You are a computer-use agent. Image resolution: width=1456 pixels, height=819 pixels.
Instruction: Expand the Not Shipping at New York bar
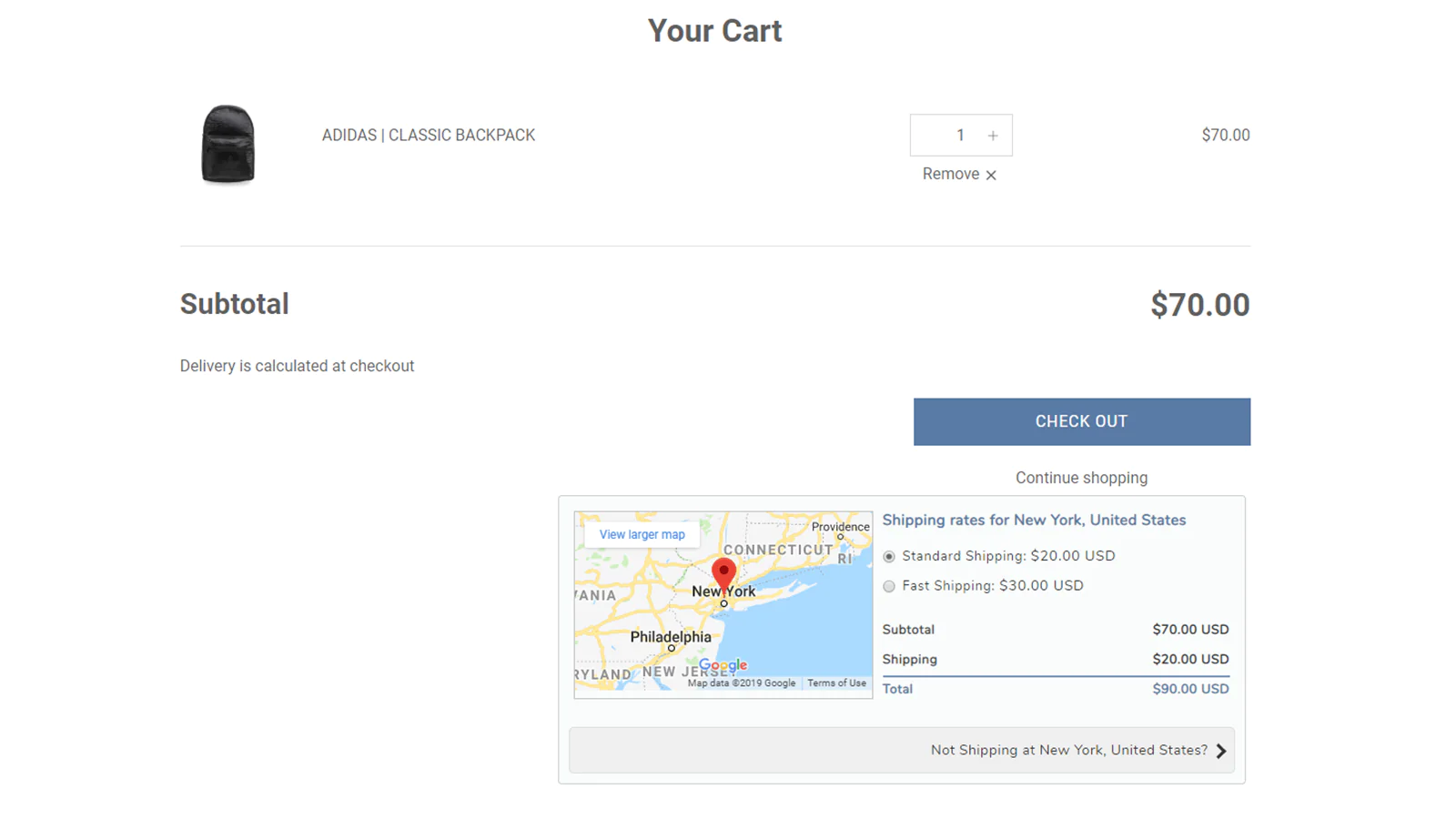coord(901,751)
